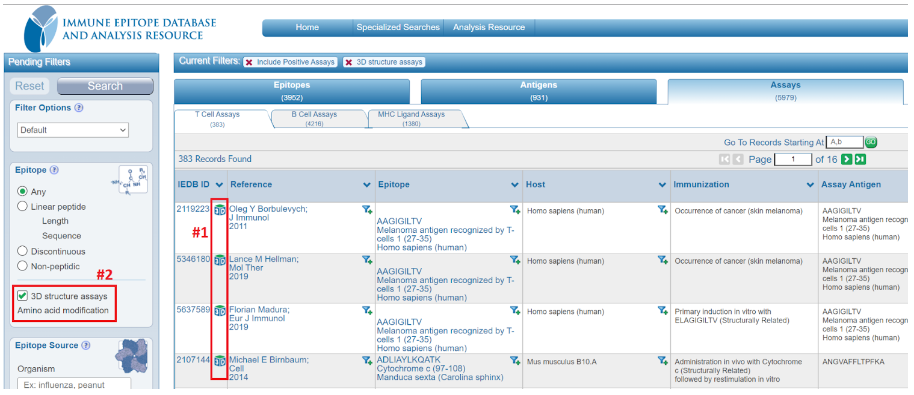Jump to last results page
The height and width of the screenshot is (395, 914).
click(860, 159)
